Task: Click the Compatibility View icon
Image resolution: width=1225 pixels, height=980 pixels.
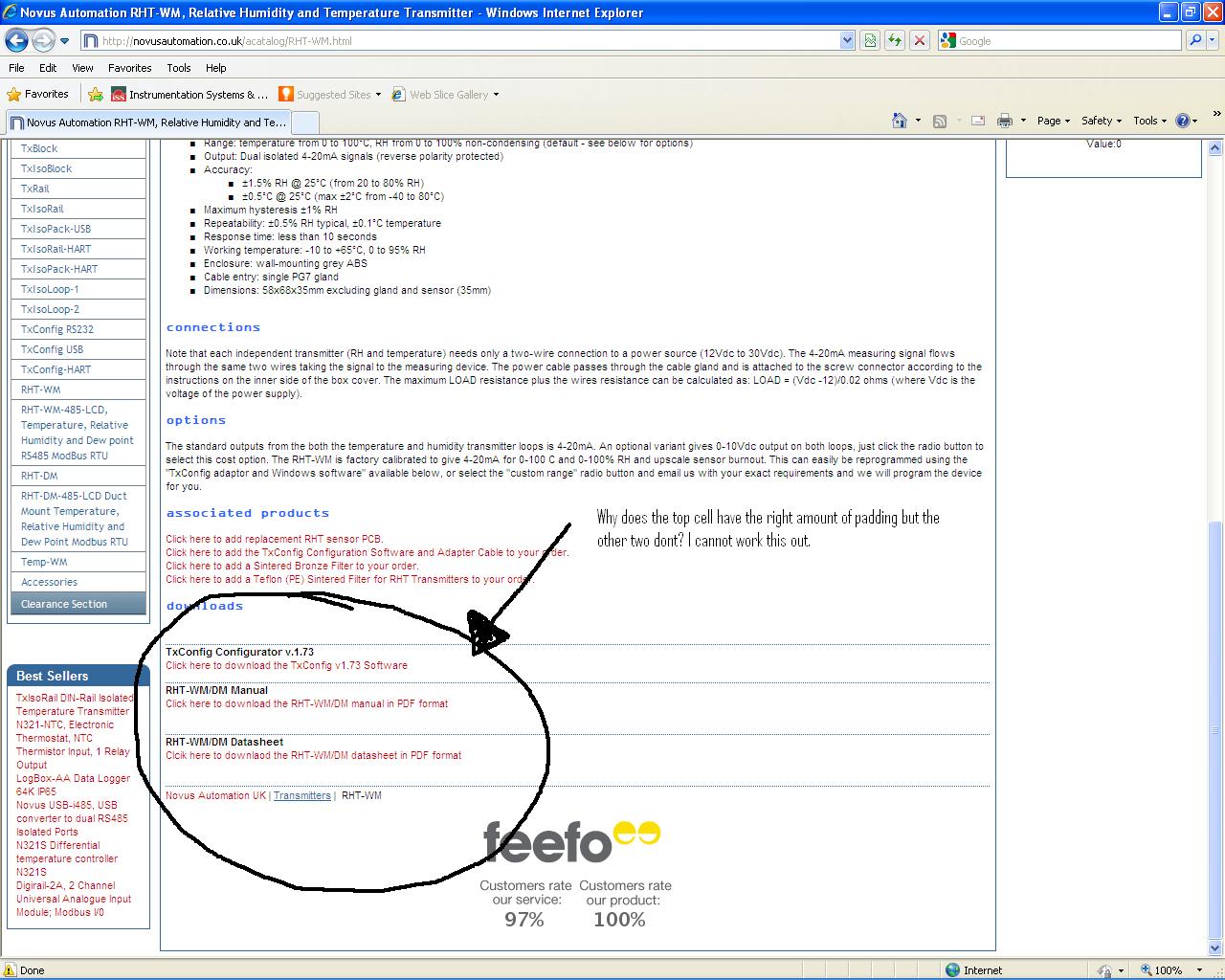Action: (870, 40)
